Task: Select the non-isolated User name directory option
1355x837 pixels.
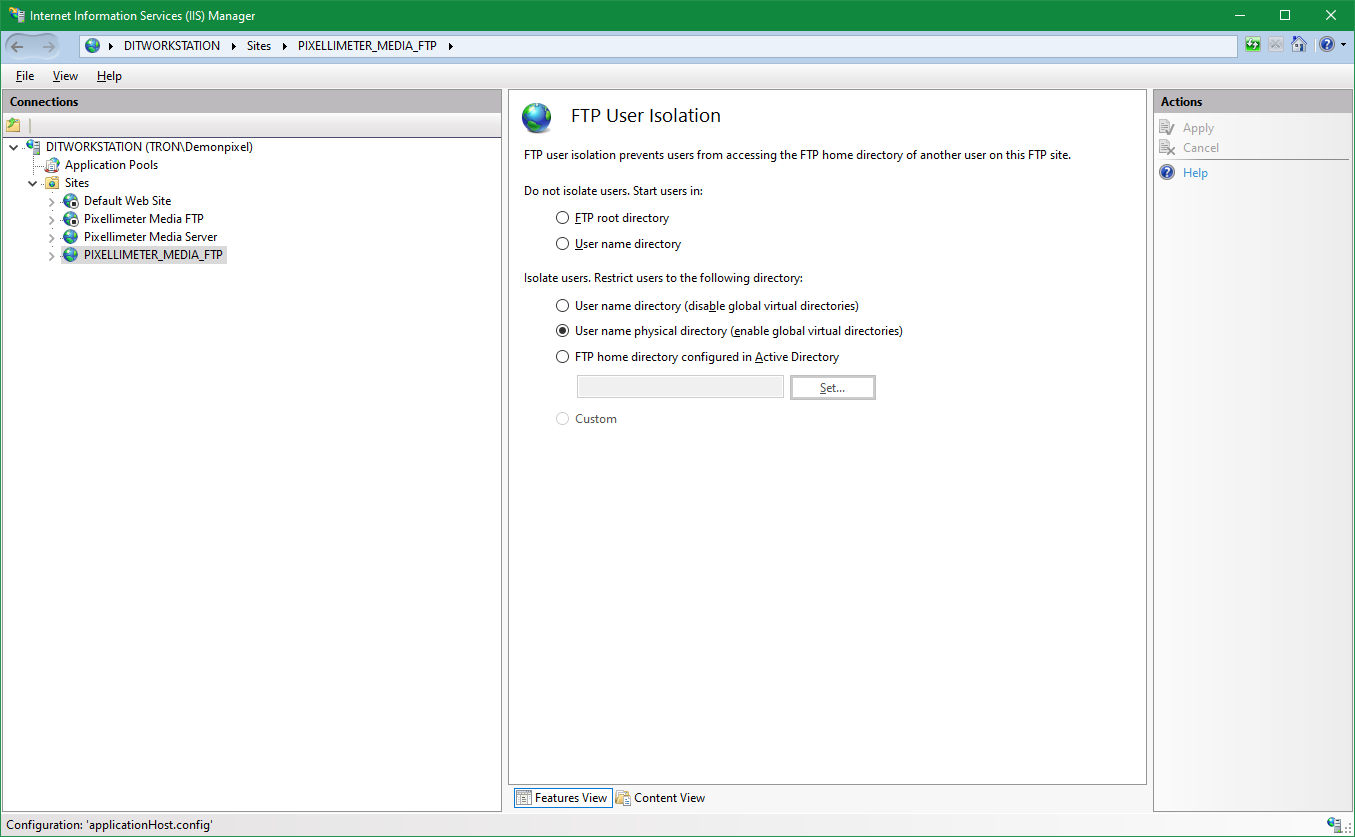Action: pos(563,244)
